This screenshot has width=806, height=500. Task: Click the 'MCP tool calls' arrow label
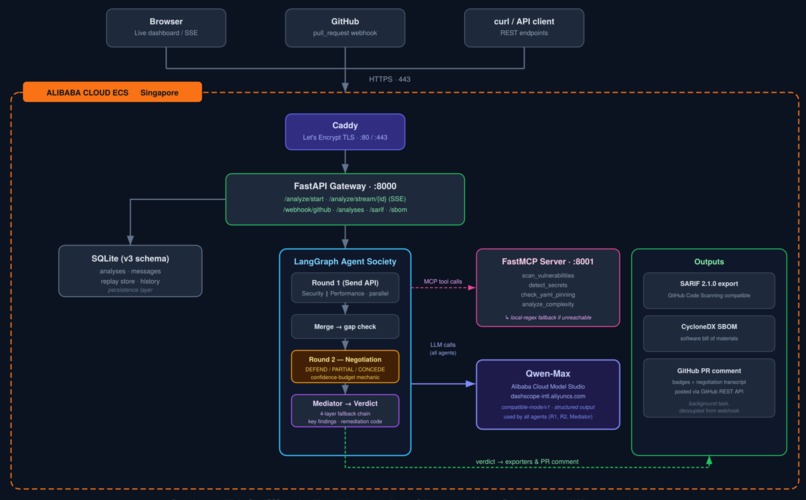(x=443, y=282)
